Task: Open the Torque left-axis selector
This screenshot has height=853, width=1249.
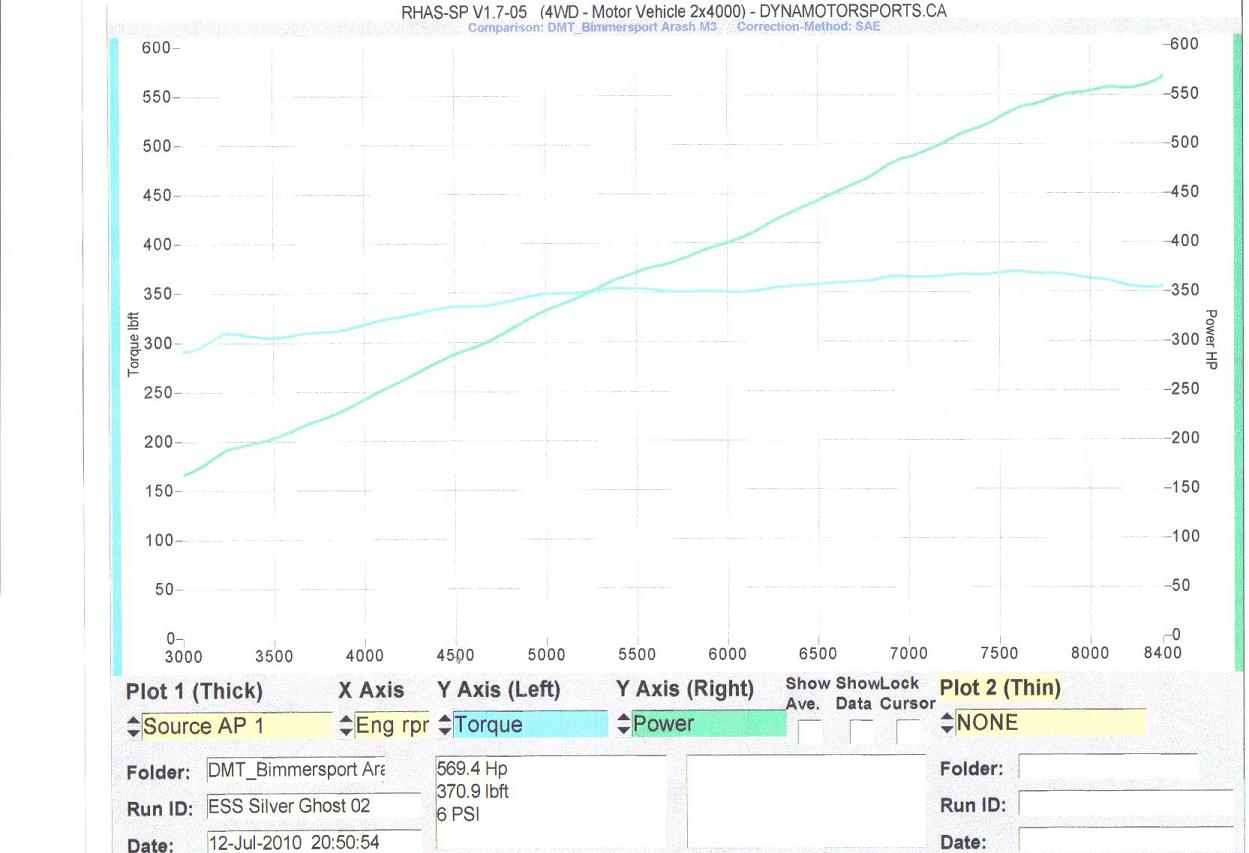Action: tap(530, 725)
